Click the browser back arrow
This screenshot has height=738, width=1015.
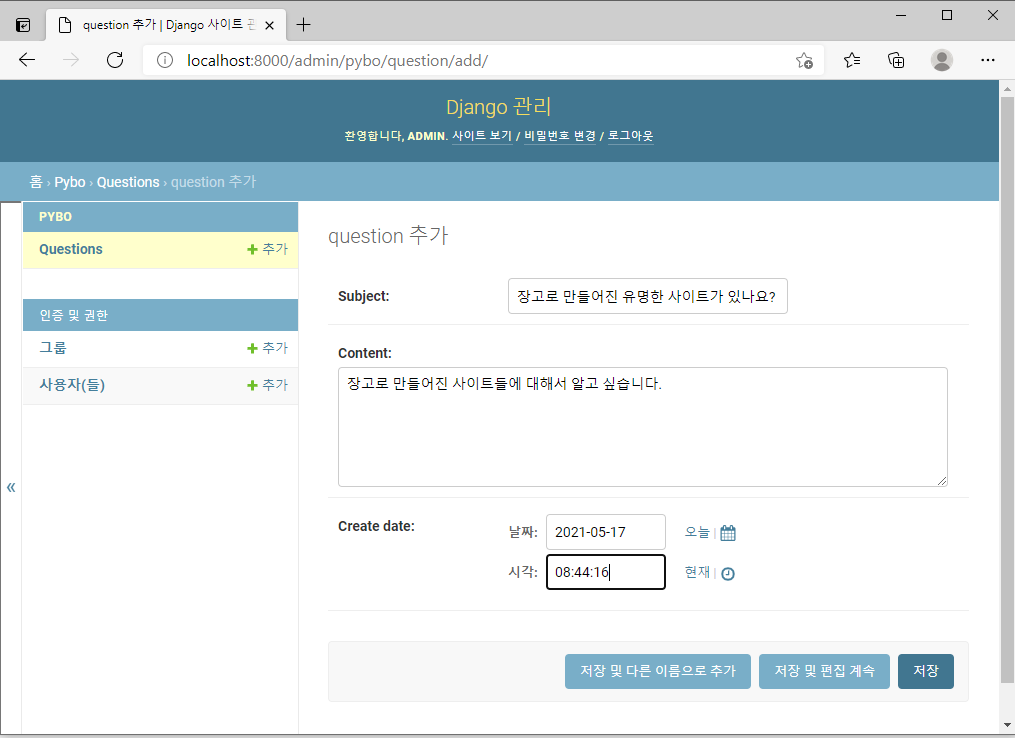point(27,60)
